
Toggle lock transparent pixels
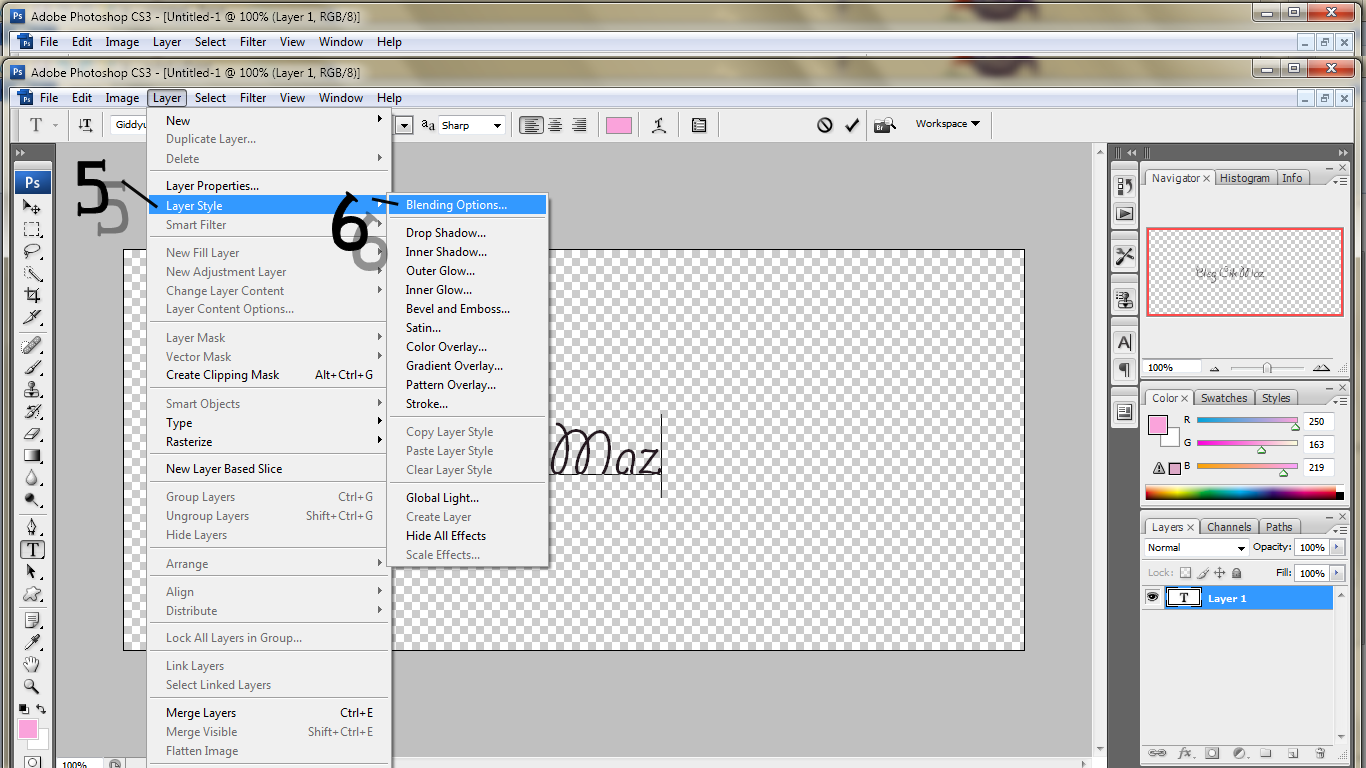pyautogui.click(x=1186, y=573)
